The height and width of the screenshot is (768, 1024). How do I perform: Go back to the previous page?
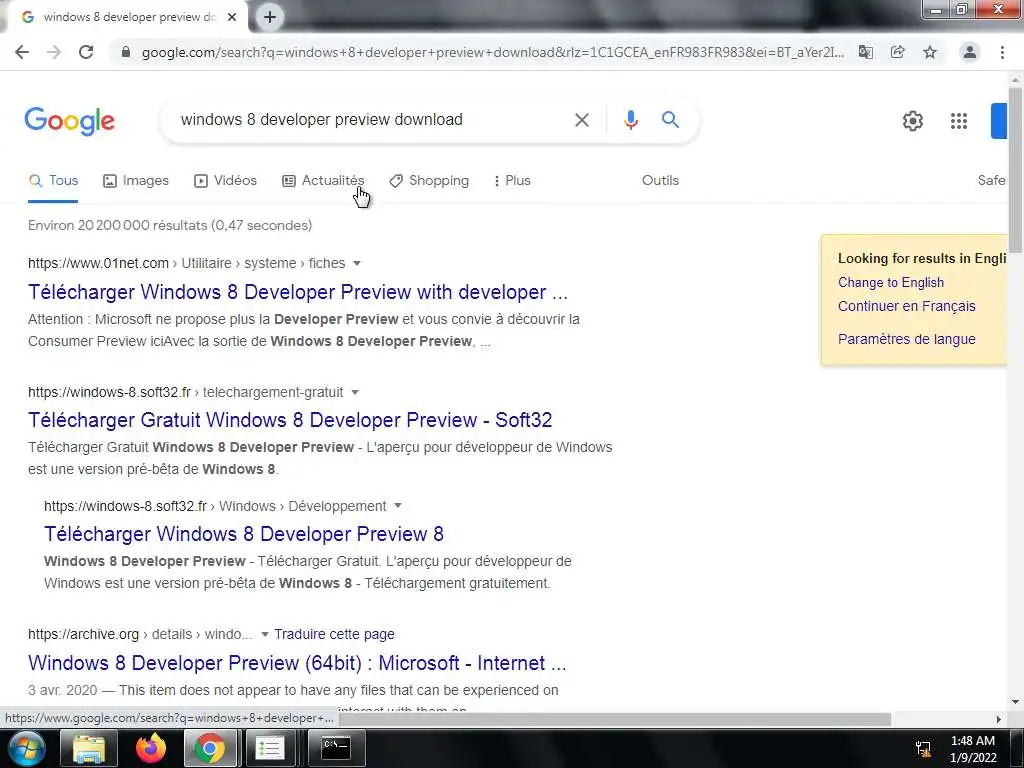click(22, 52)
